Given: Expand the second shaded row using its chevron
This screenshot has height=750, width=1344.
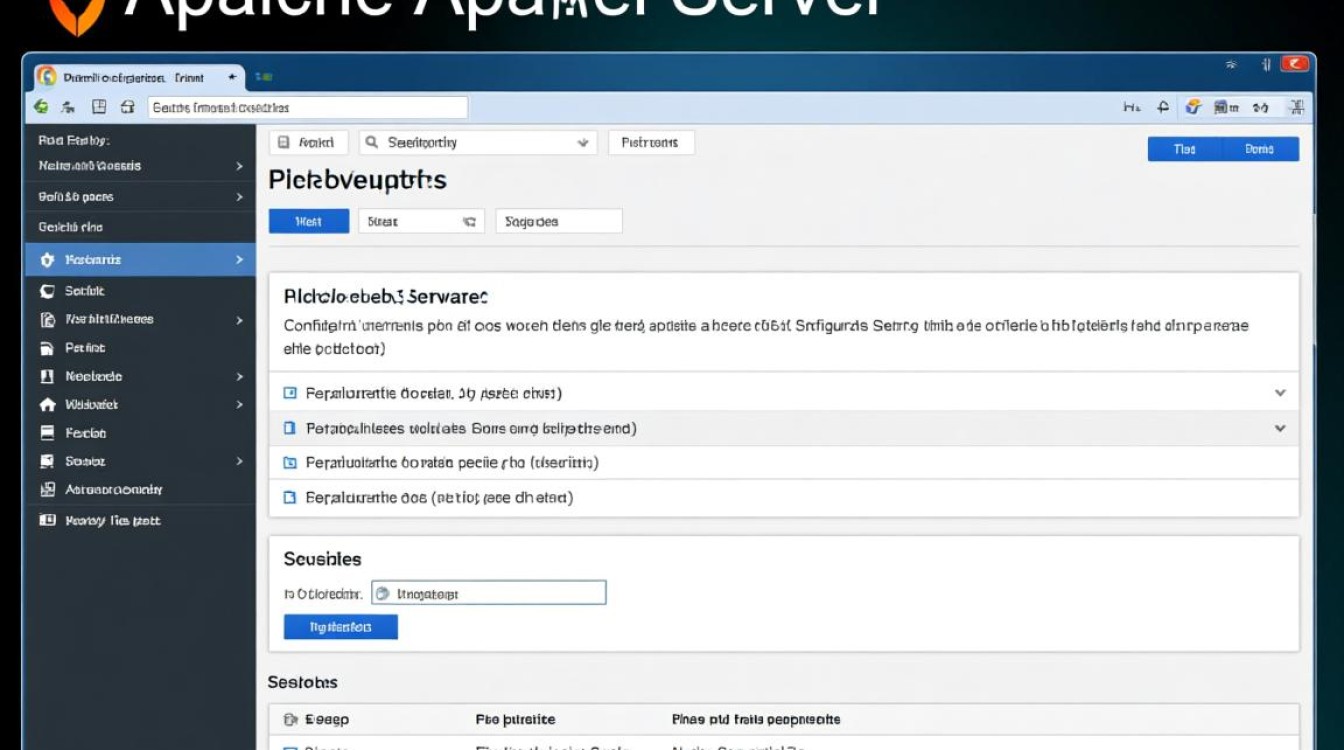Looking at the screenshot, I should click(x=1279, y=428).
